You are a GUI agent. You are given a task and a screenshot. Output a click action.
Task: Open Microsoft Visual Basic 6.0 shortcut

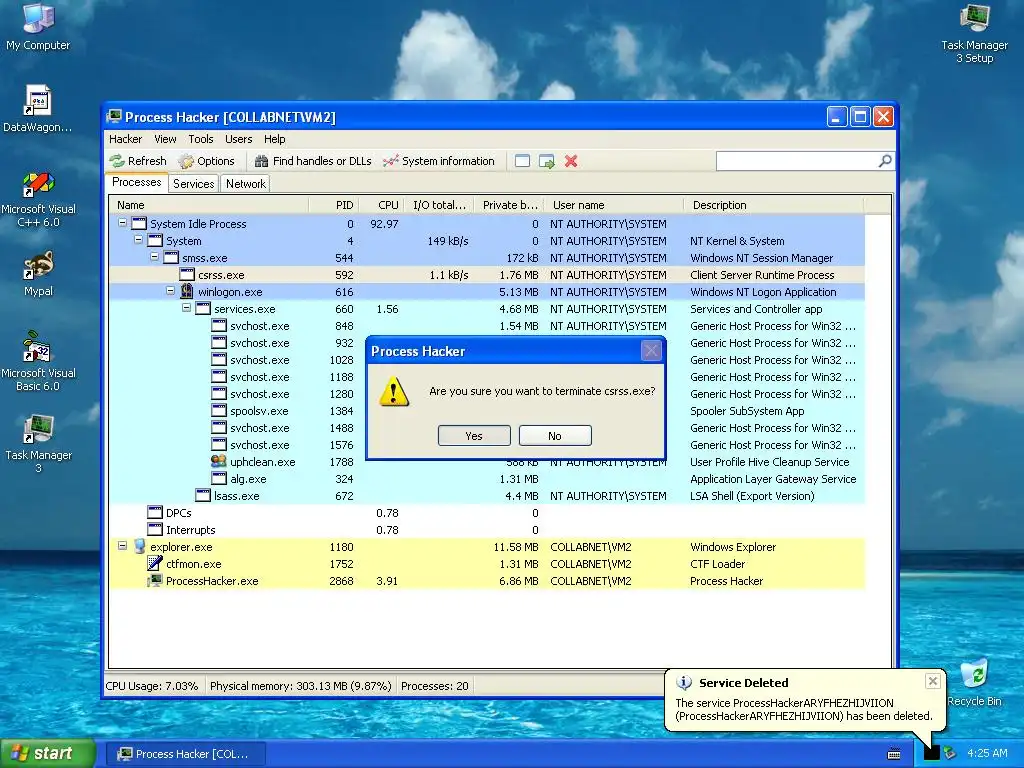[38, 361]
